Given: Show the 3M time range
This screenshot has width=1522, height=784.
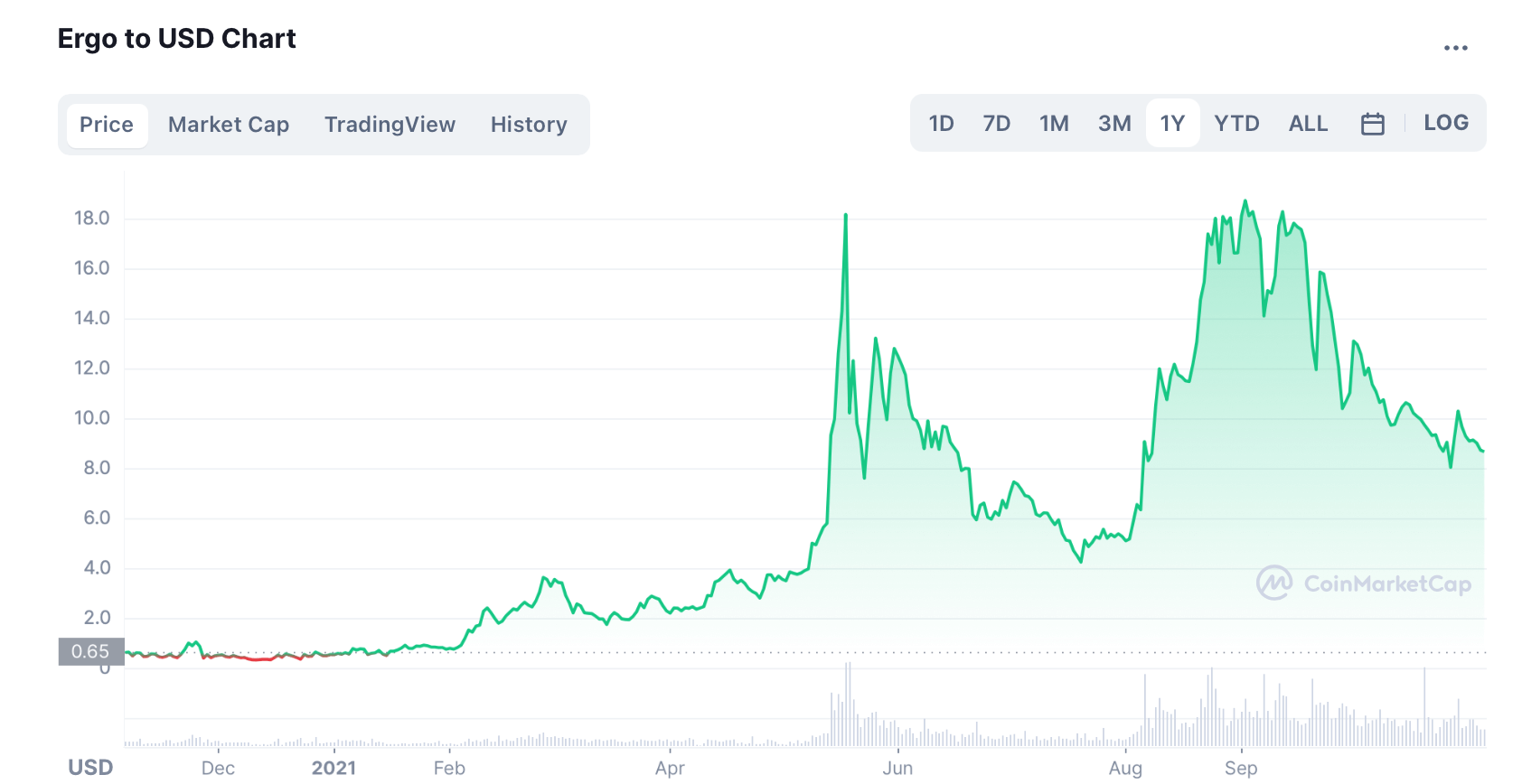Looking at the screenshot, I should [x=1114, y=124].
